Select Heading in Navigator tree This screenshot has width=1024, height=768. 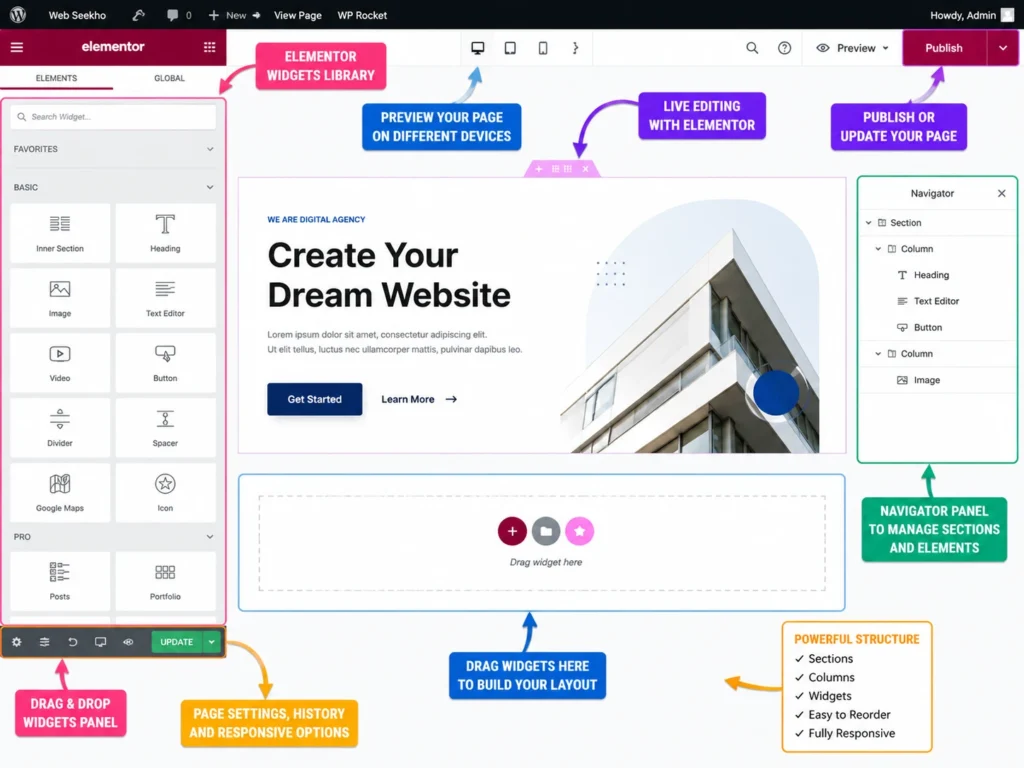pos(931,275)
